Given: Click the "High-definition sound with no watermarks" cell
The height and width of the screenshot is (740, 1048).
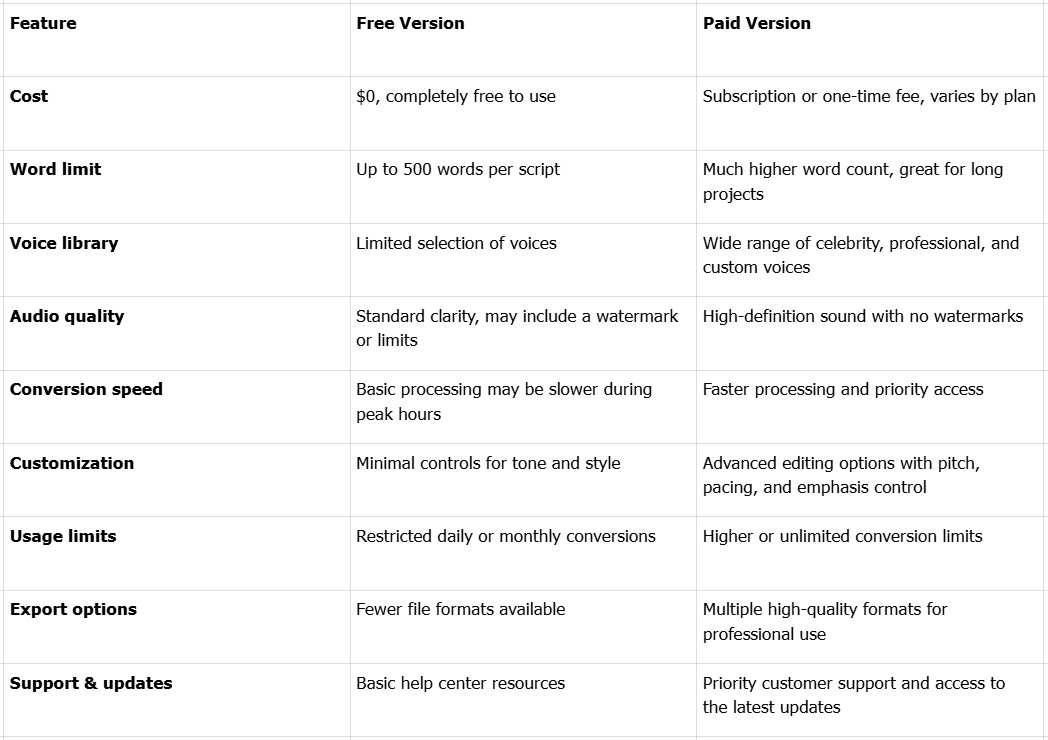Looking at the screenshot, I should (863, 316).
